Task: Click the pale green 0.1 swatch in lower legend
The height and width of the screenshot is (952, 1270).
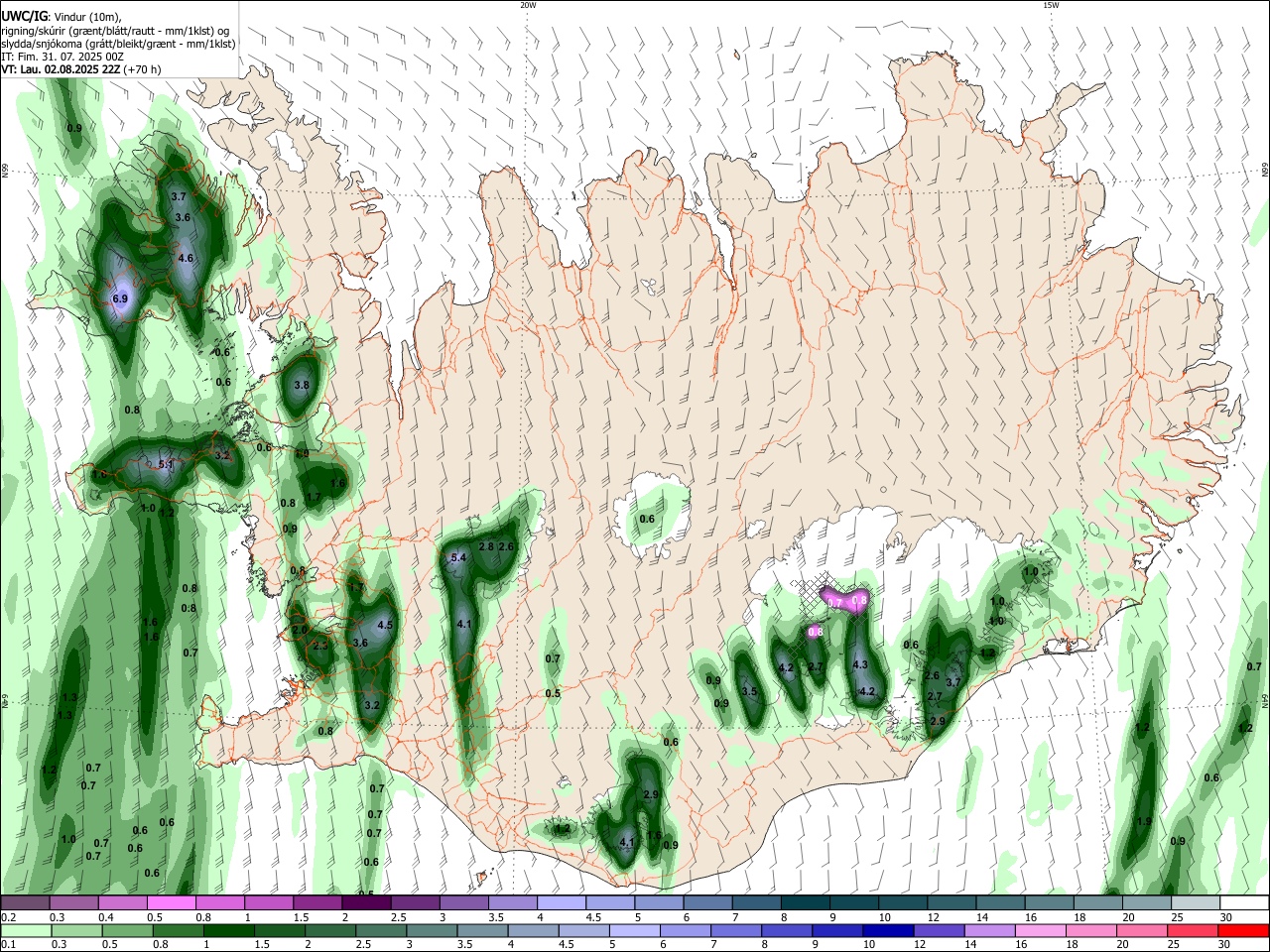Action: (x=27, y=930)
